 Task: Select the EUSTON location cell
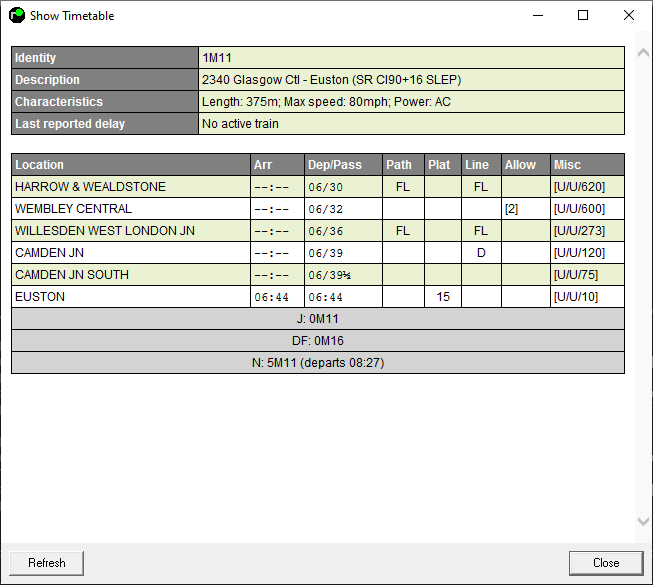point(131,297)
